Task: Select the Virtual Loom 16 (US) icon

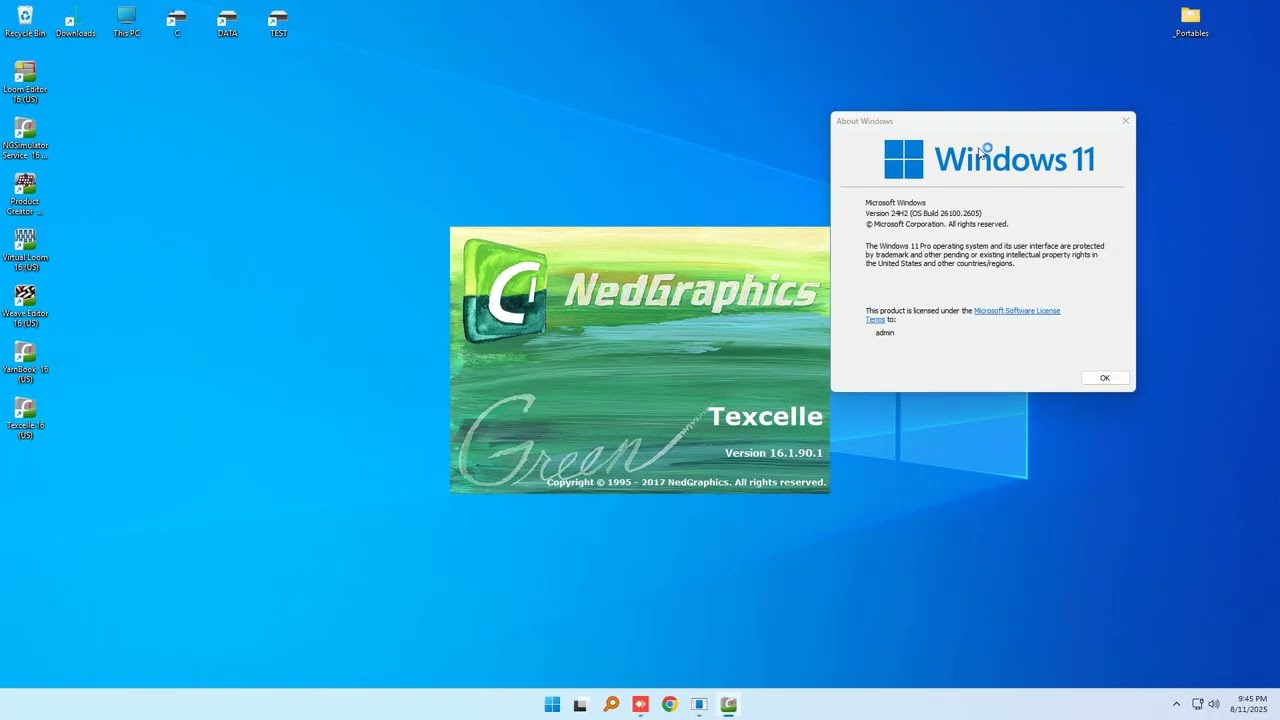Action: point(25,250)
